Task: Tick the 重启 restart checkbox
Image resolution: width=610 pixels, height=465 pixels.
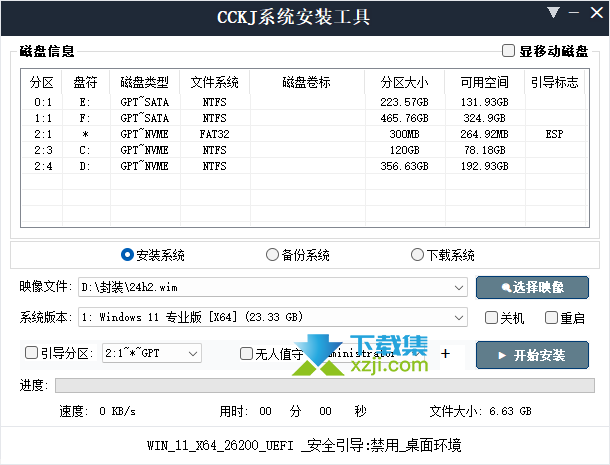Action: tap(551, 318)
